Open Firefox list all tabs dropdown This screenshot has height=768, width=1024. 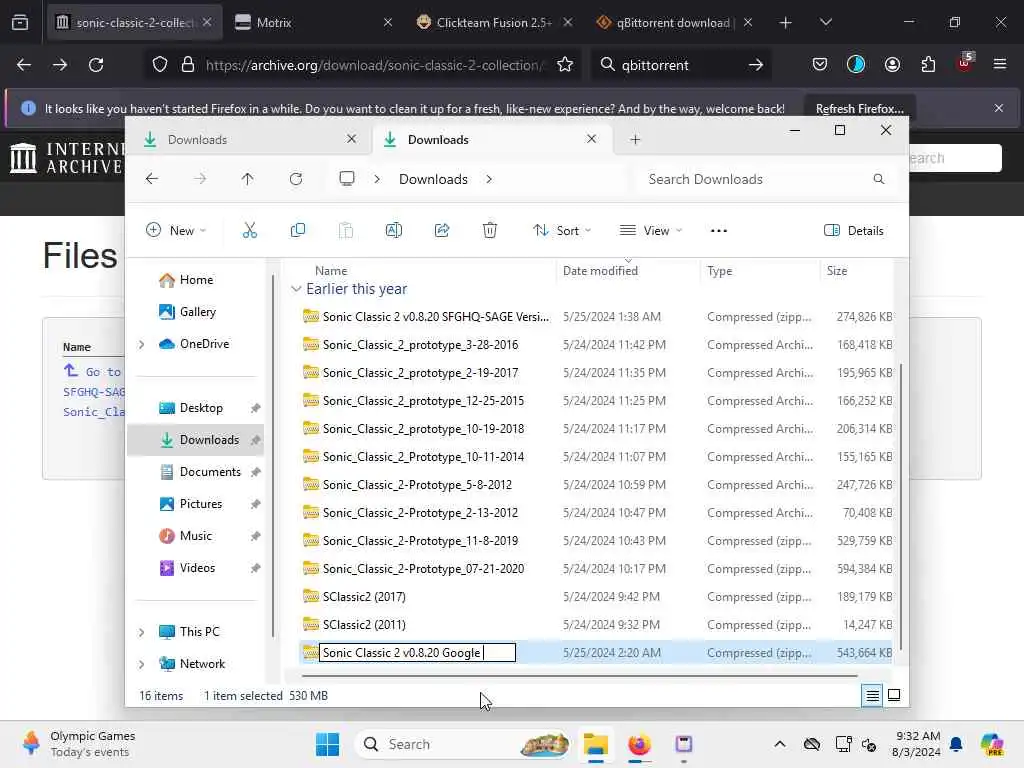[825, 22]
